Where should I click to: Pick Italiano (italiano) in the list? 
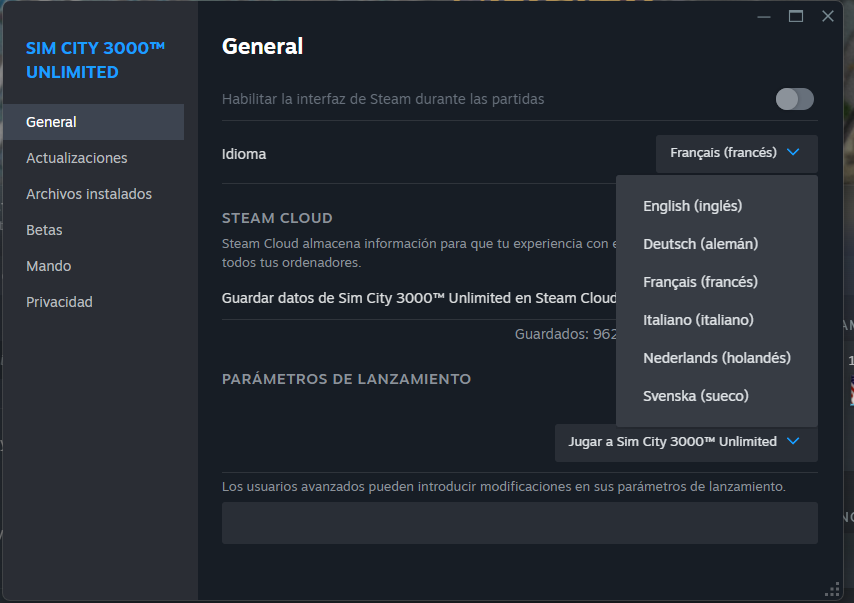(698, 320)
